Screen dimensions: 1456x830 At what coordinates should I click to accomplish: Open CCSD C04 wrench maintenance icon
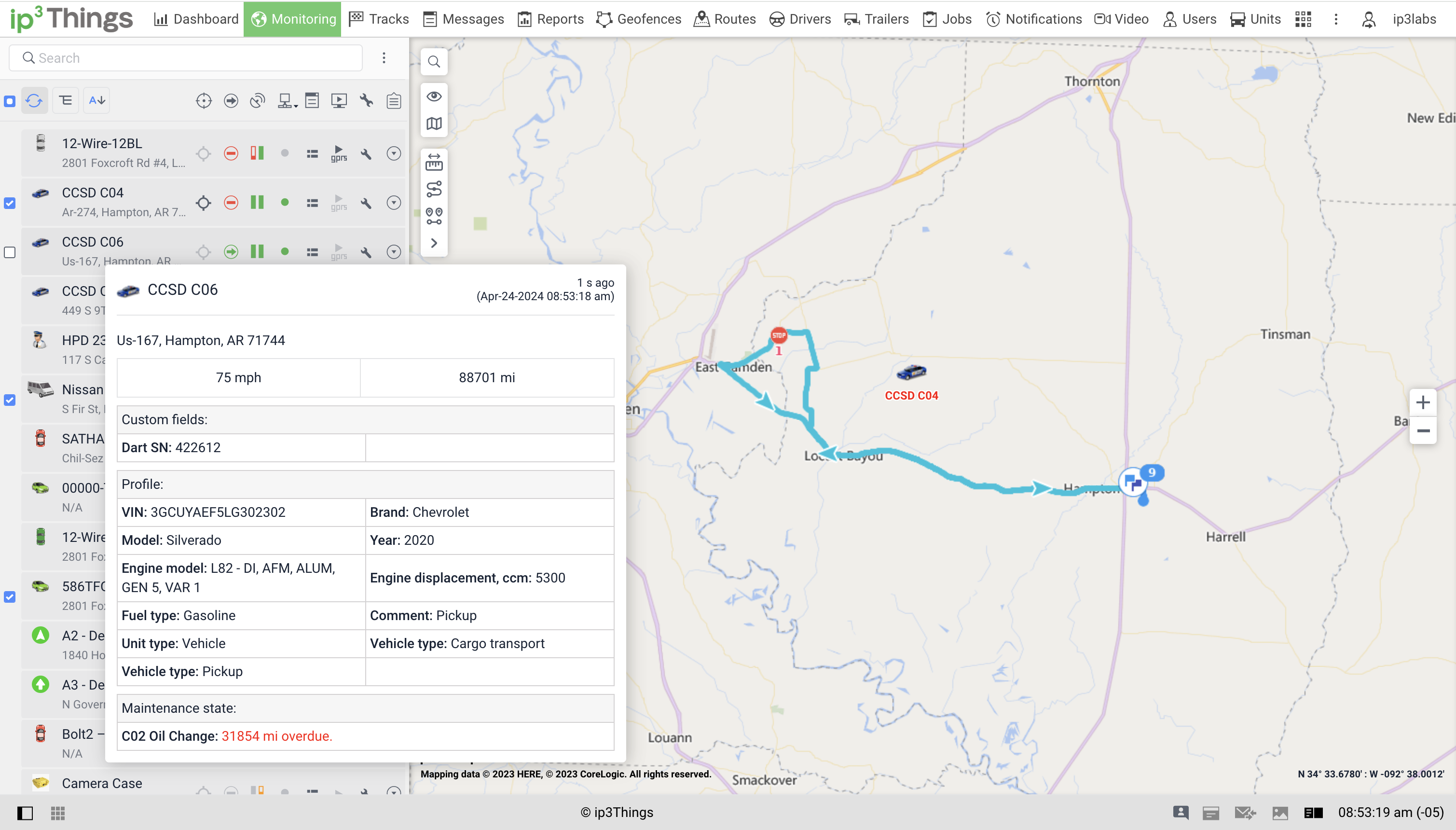pos(367,203)
